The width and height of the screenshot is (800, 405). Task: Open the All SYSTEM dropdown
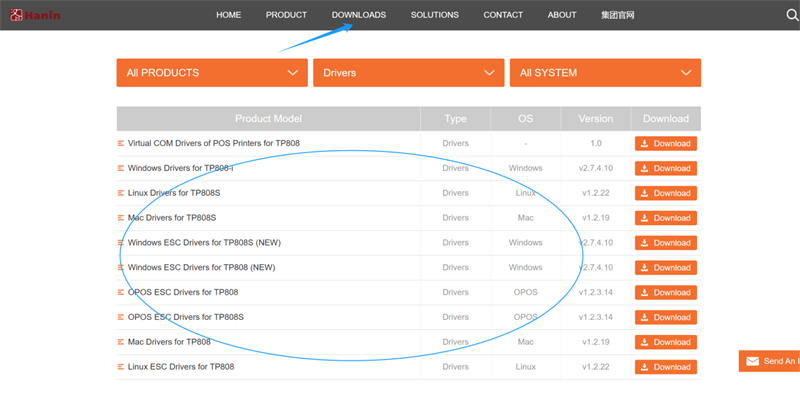point(605,72)
